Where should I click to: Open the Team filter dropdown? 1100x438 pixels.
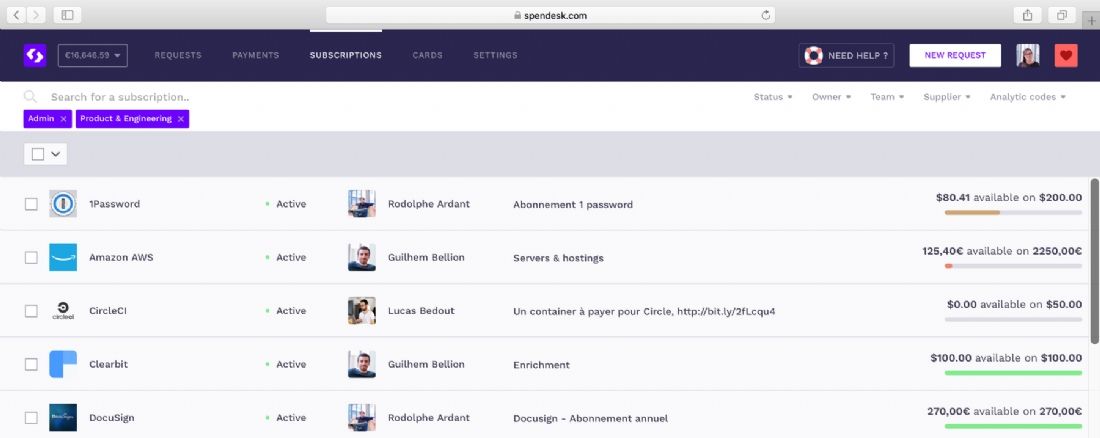pos(887,97)
